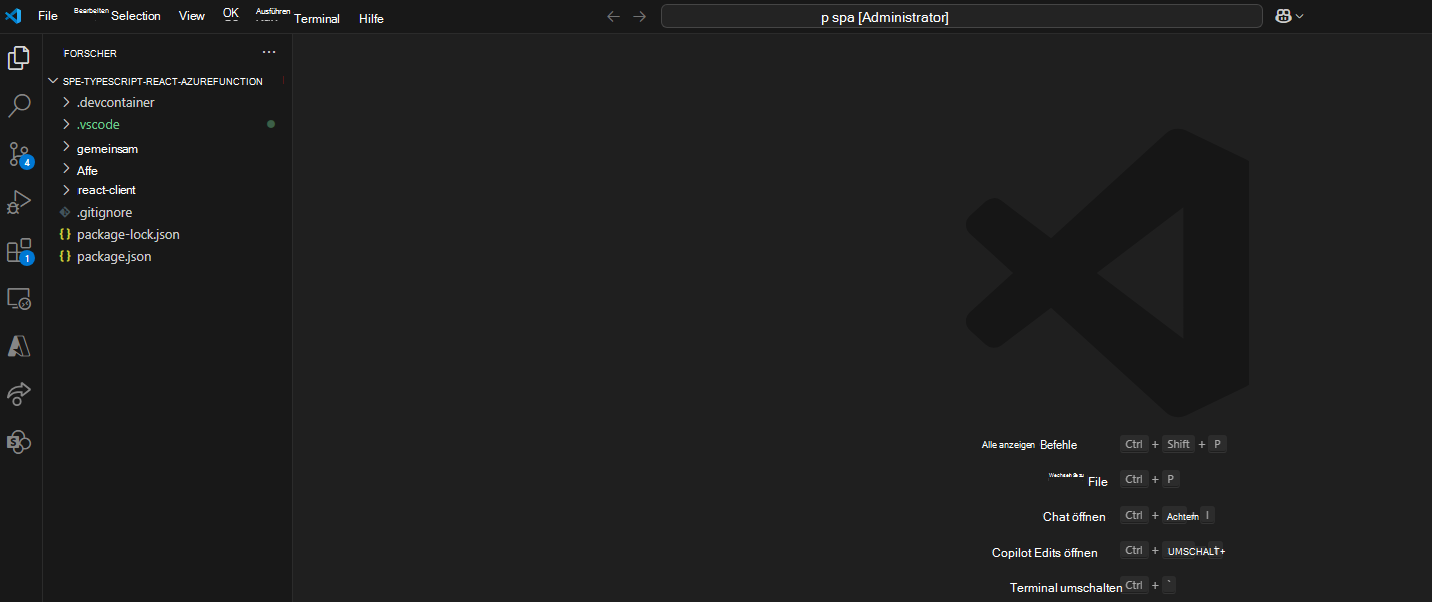This screenshot has height=602, width=1432.
Task: Click the Terminal umschalten hint
Action: tap(1066, 587)
